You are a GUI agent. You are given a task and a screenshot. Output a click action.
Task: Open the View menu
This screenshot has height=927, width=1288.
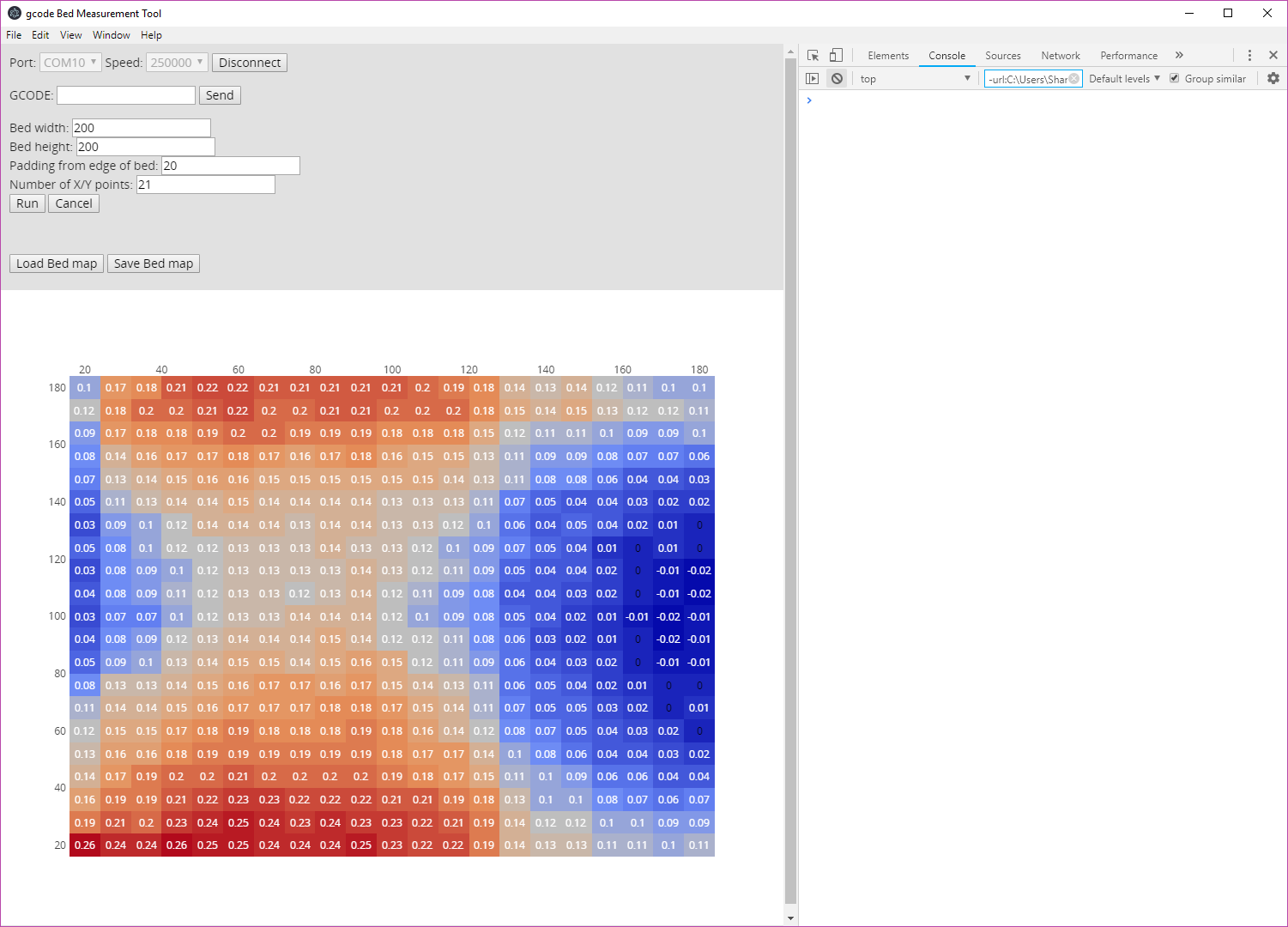click(71, 35)
